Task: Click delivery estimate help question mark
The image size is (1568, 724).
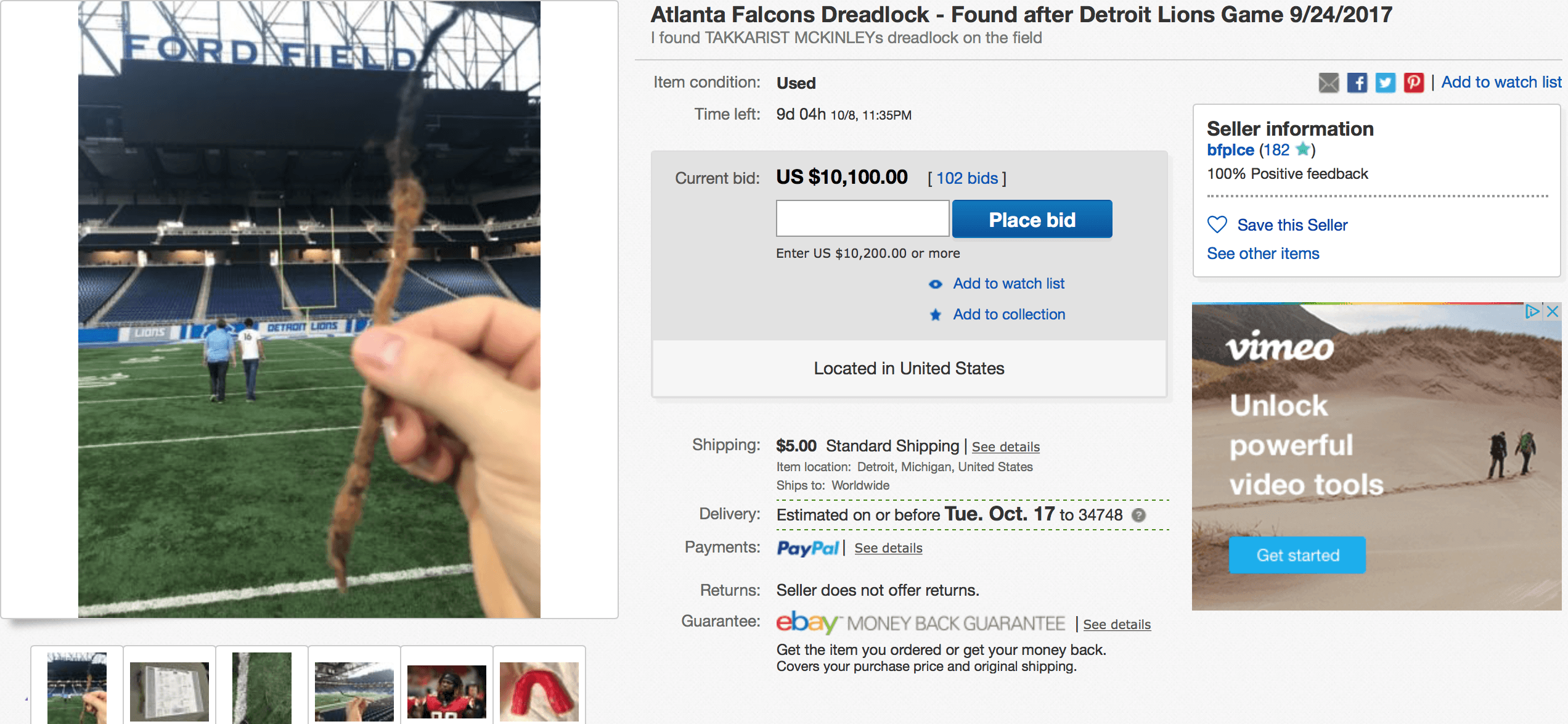Action: point(1139,515)
